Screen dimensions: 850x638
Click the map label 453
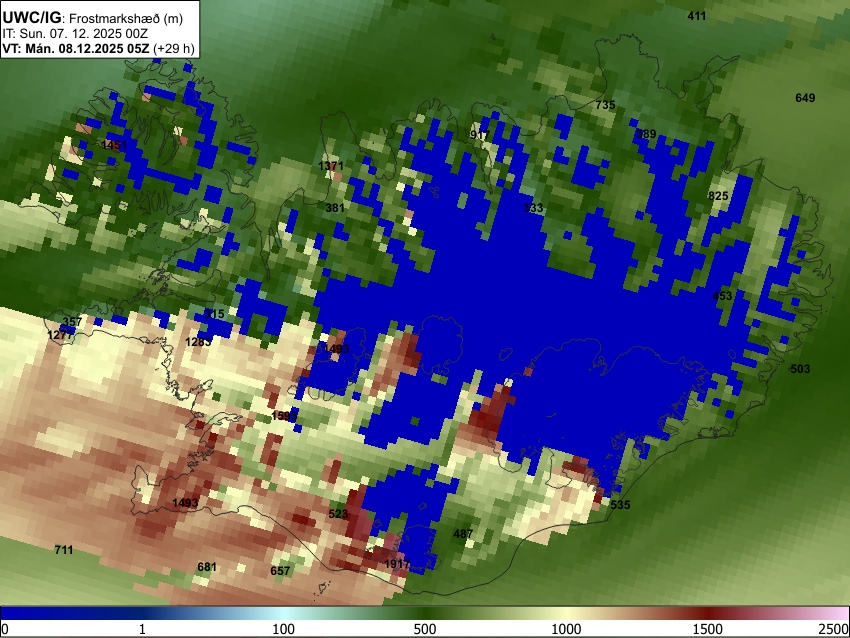click(x=722, y=296)
